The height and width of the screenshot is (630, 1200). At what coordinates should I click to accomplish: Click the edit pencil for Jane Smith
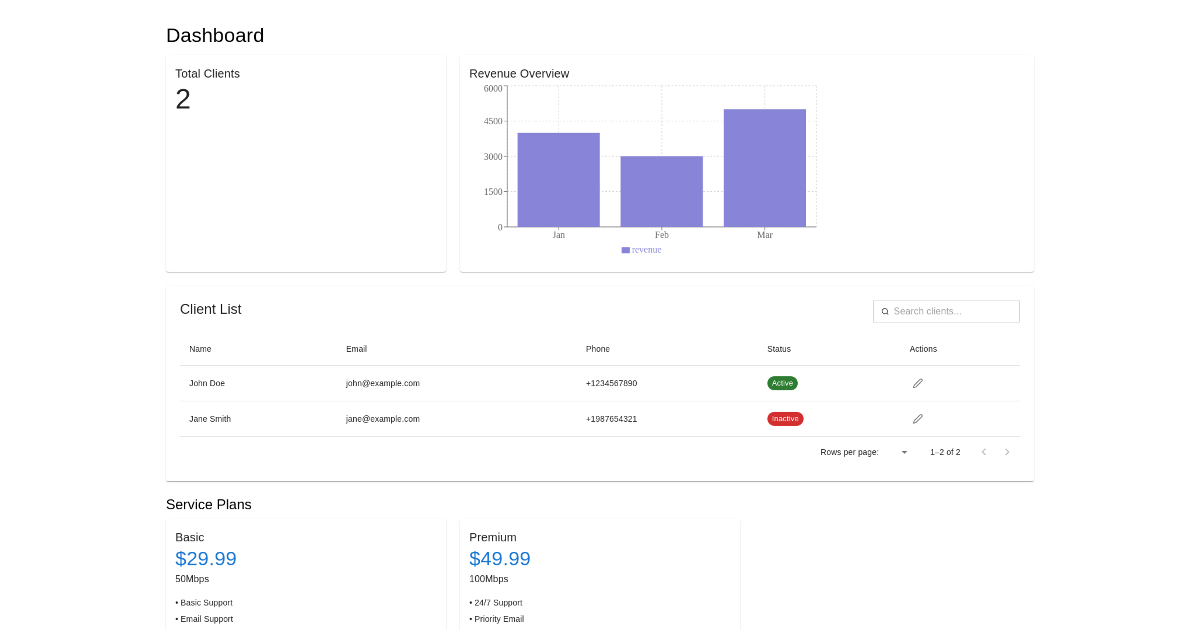tap(917, 419)
